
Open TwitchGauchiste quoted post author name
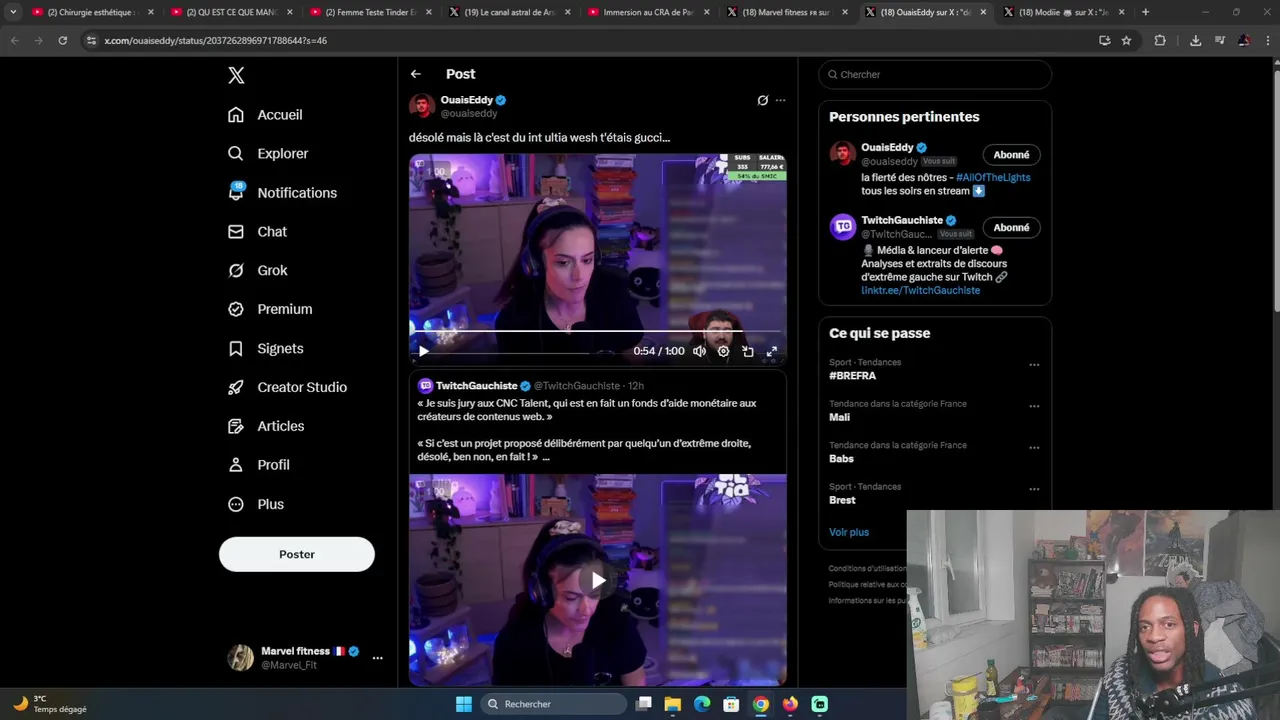pyautogui.click(x=477, y=386)
